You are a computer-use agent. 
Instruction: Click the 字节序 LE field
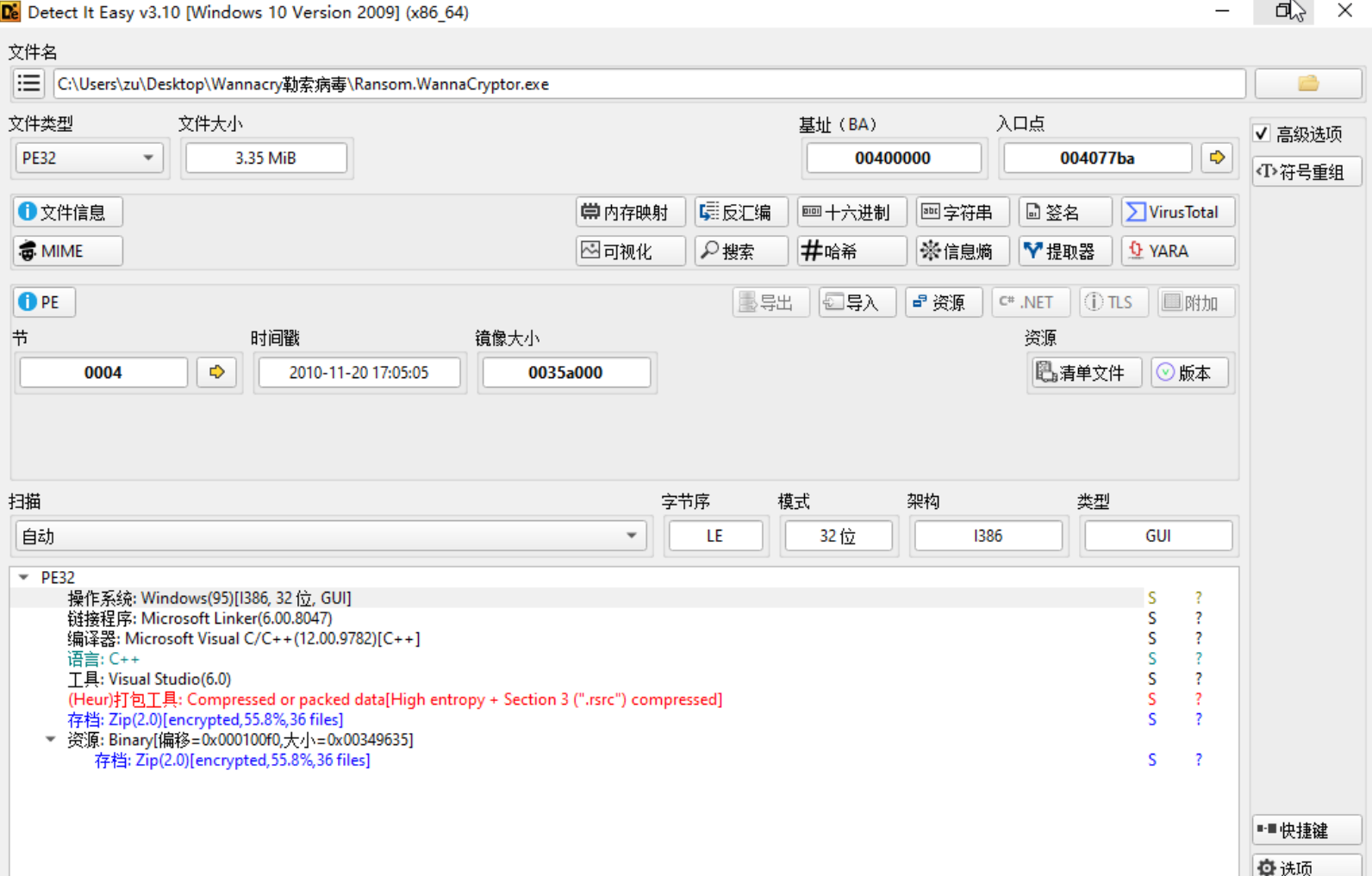tap(715, 536)
